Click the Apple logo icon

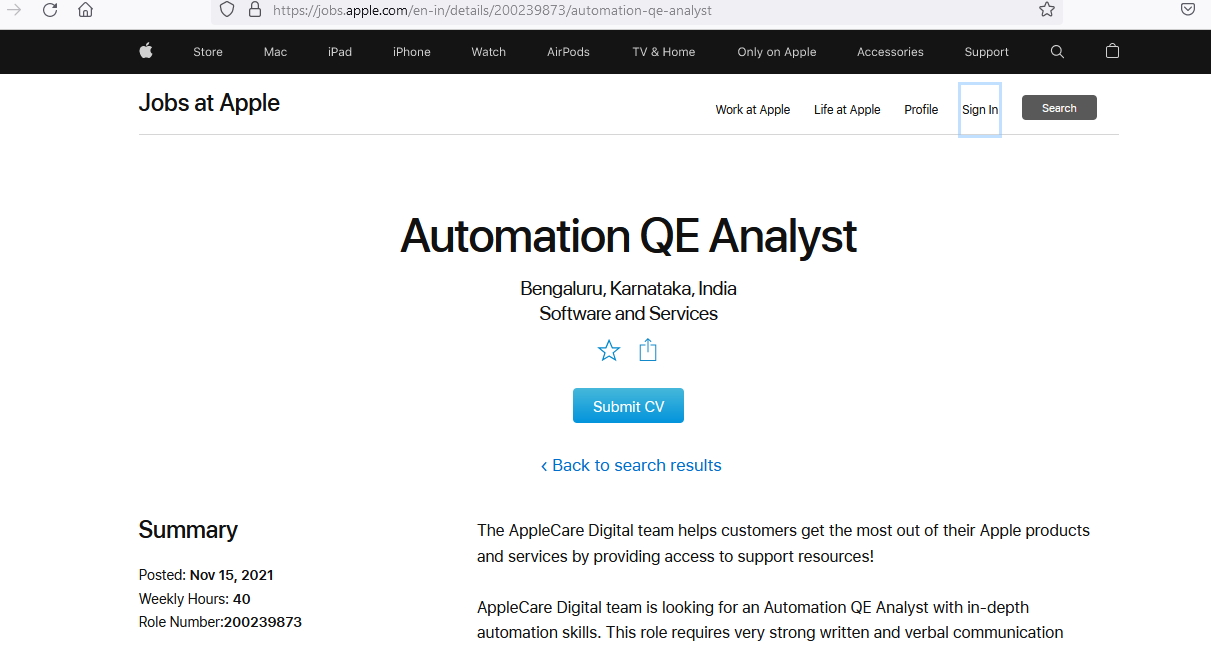coord(146,51)
